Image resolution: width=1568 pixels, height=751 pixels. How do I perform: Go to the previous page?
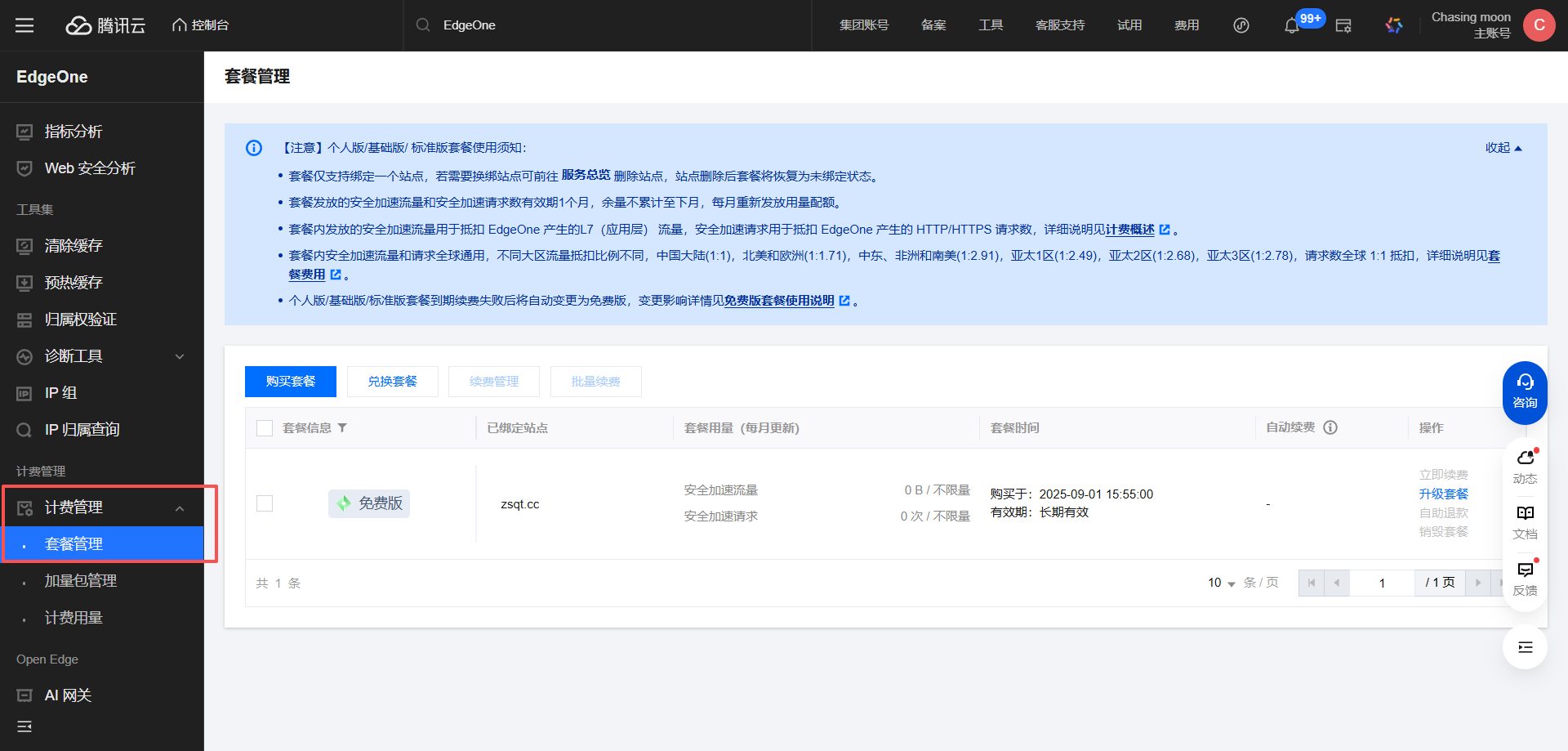(x=1337, y=583)
